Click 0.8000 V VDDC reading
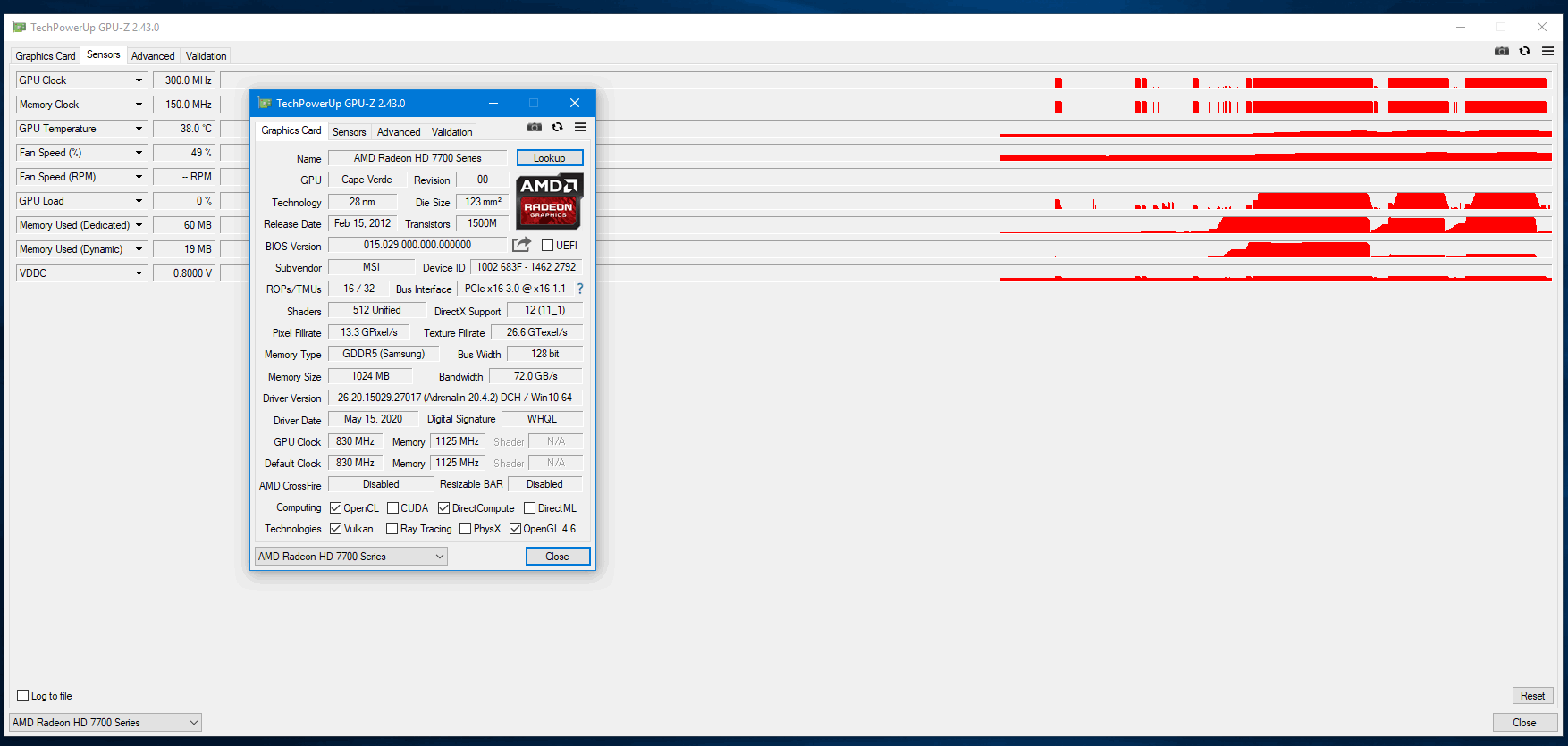1568x746 pixels. 185,273
